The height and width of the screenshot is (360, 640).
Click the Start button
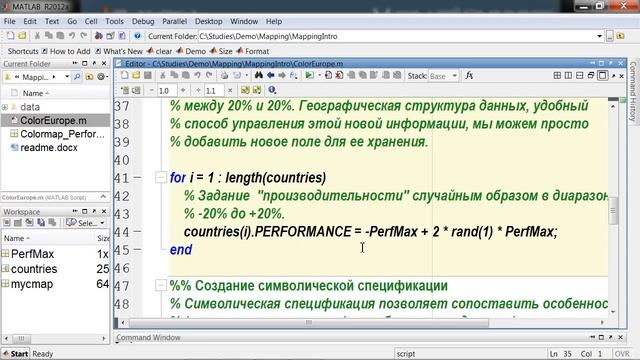tap(15, 353)
